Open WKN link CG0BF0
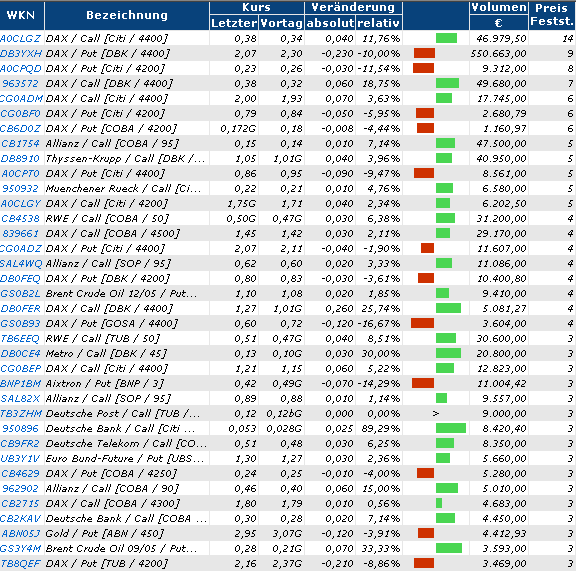 point(20,114)
